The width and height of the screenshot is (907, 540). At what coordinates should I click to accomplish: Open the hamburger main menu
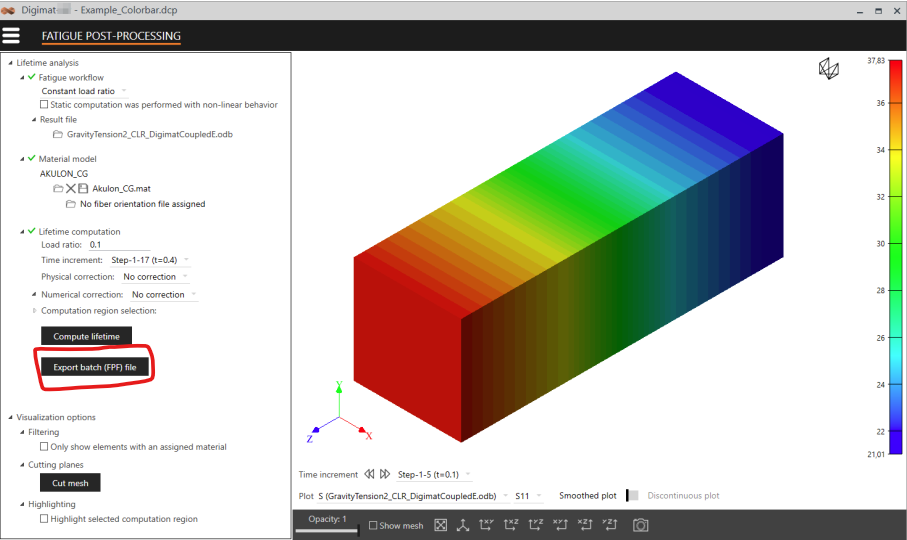[12, 35]
